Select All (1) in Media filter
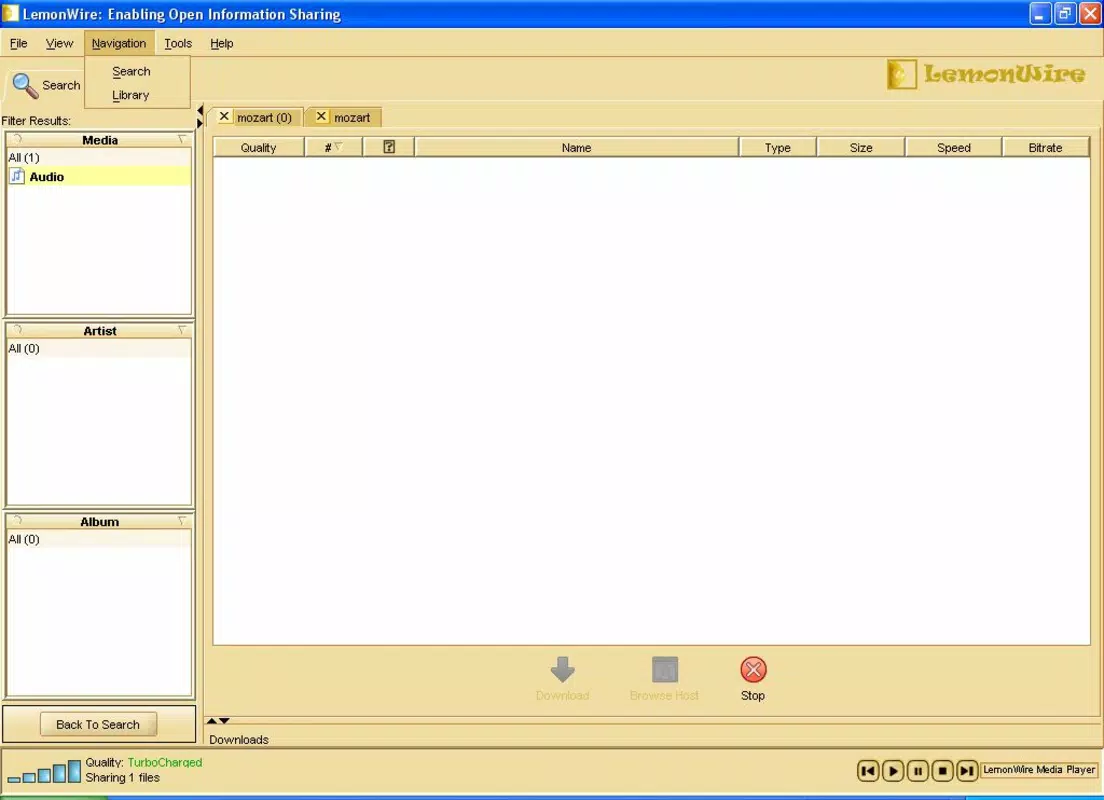The width and height of the screenshot is (1104, 800). tap(99, 158)
